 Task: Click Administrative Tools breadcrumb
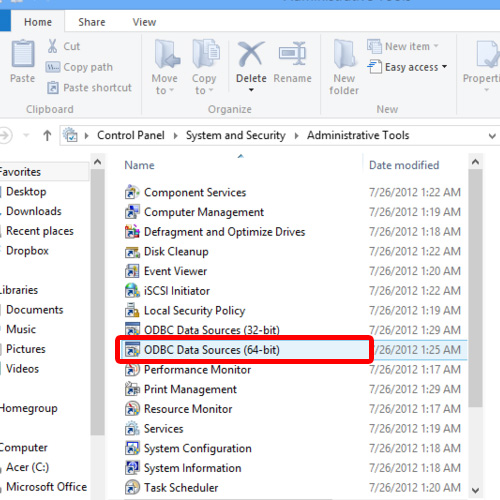[358, 135]
